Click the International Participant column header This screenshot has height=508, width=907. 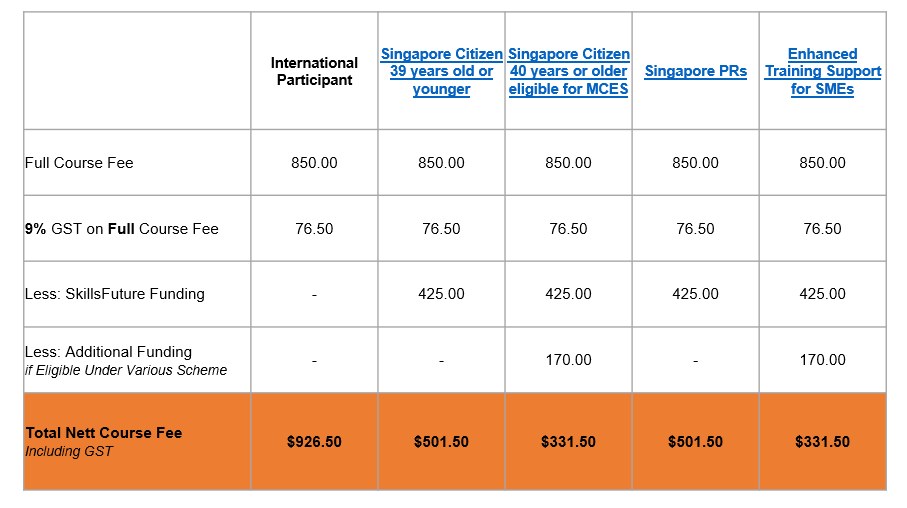[314, 72]
